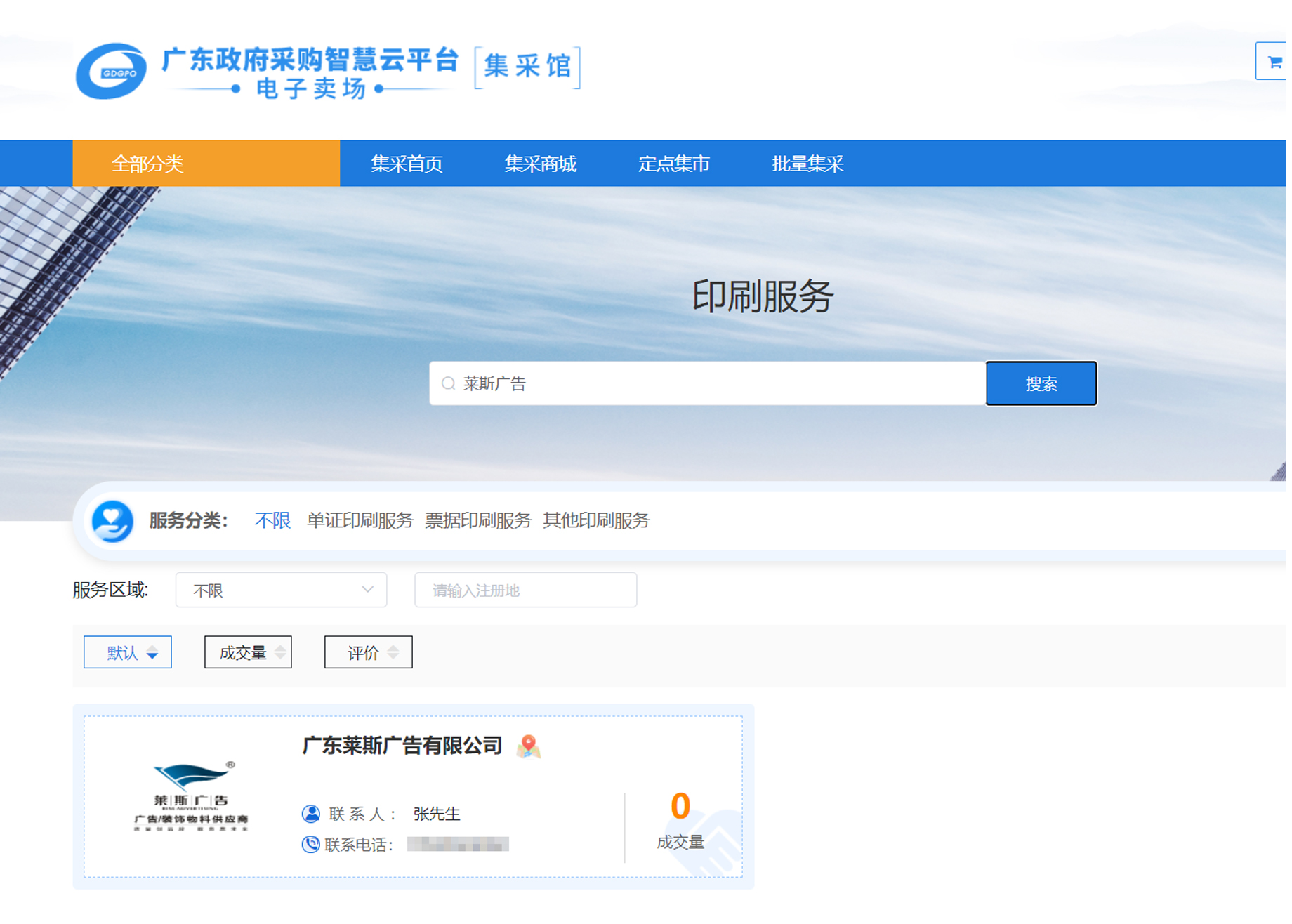Click the map location pin icon

[529, 746]
